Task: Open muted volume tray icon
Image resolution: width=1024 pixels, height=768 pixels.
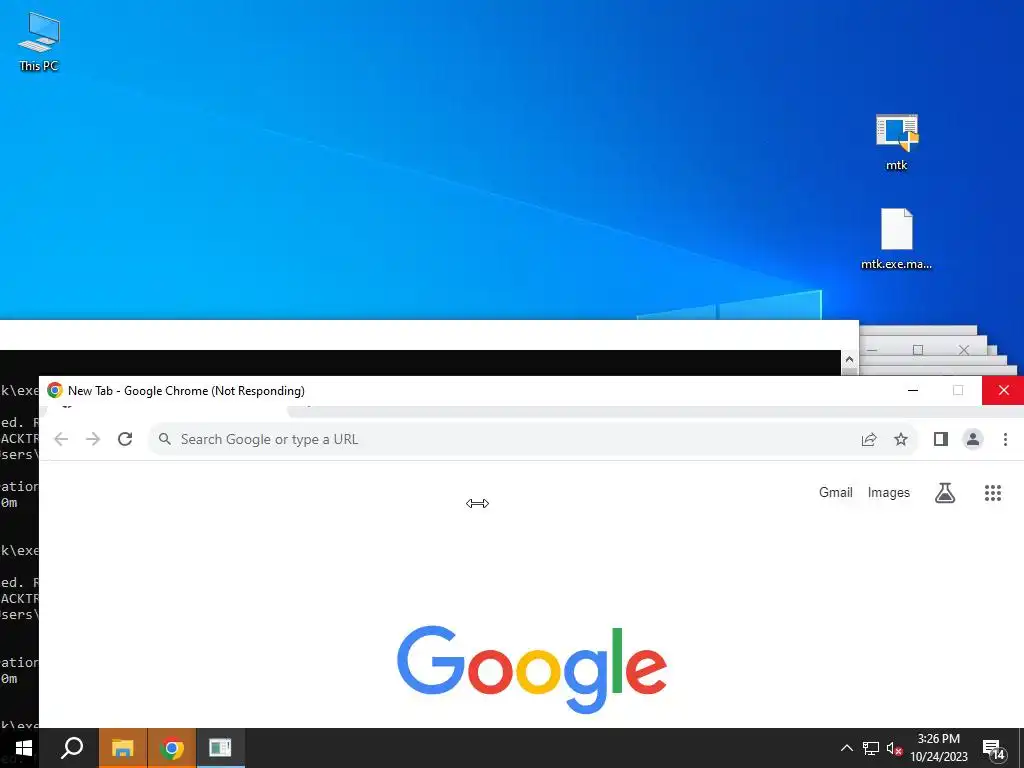Action: 894,748
